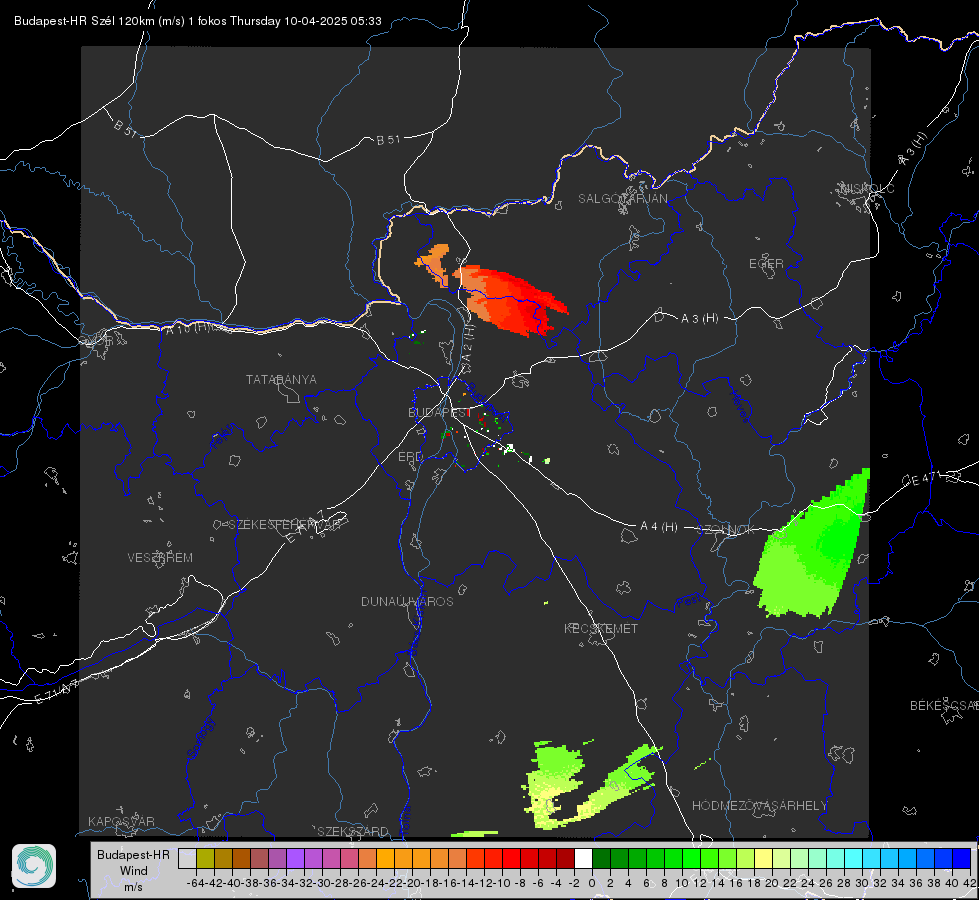Select the ÉRD town label
Screen dimensions: 979x900
click(410, 457)
